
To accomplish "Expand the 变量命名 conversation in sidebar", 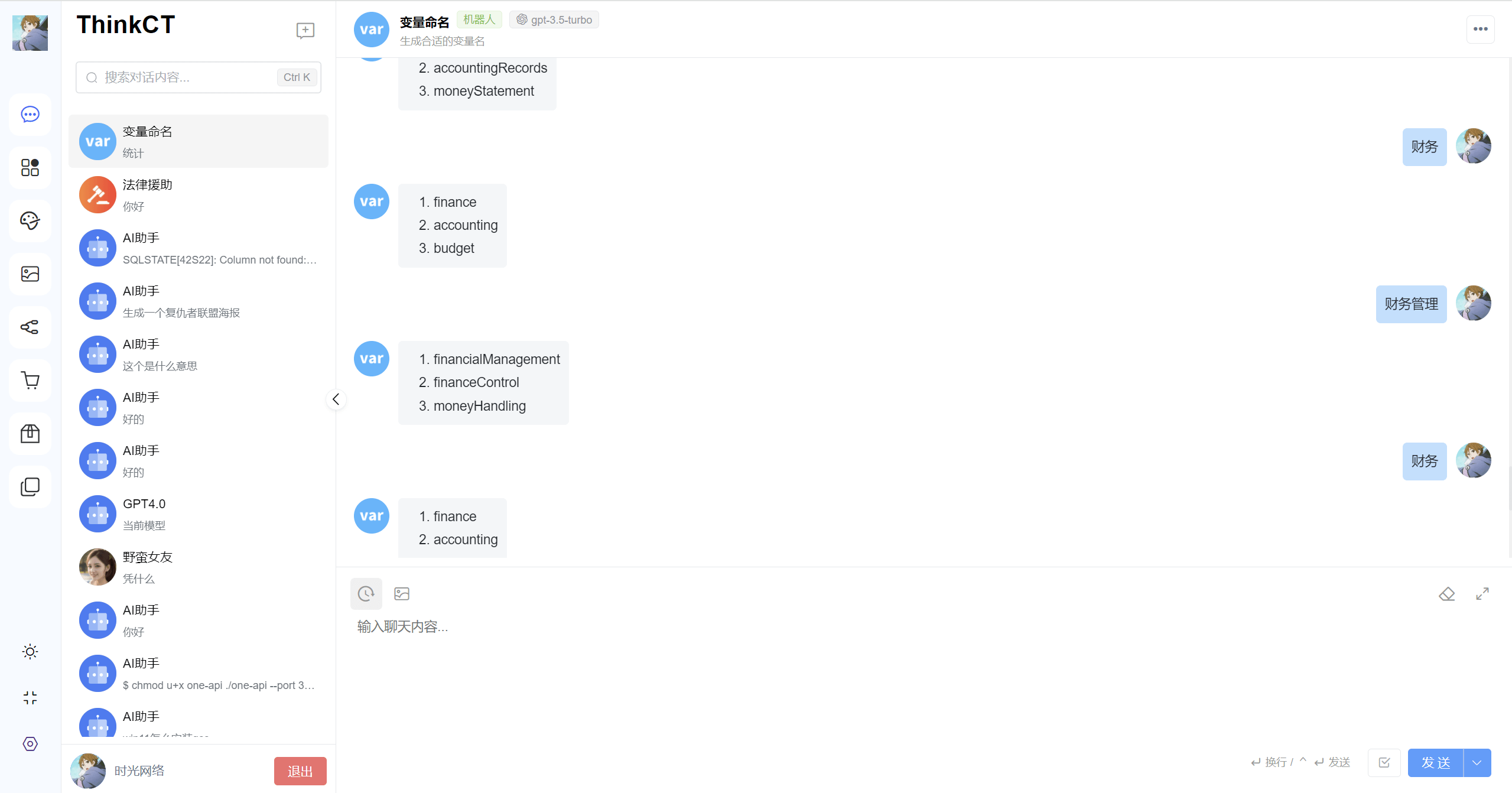I will tap(200, 141).
